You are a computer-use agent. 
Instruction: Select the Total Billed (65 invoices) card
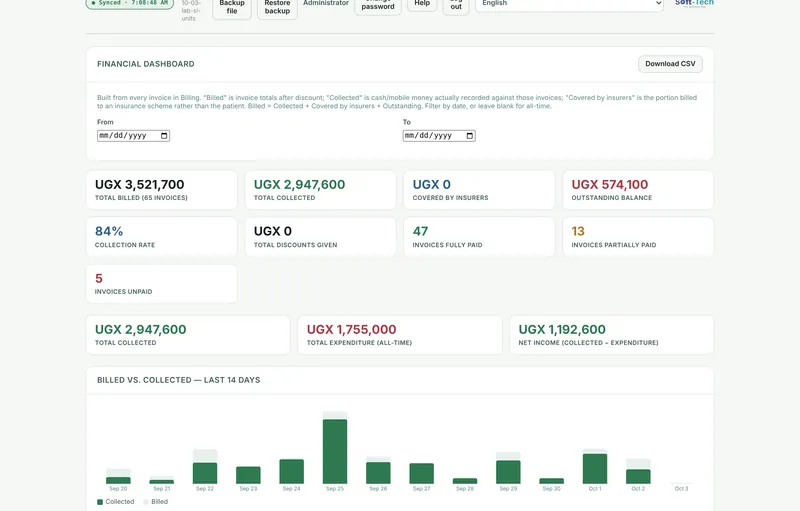click(161, 190)
